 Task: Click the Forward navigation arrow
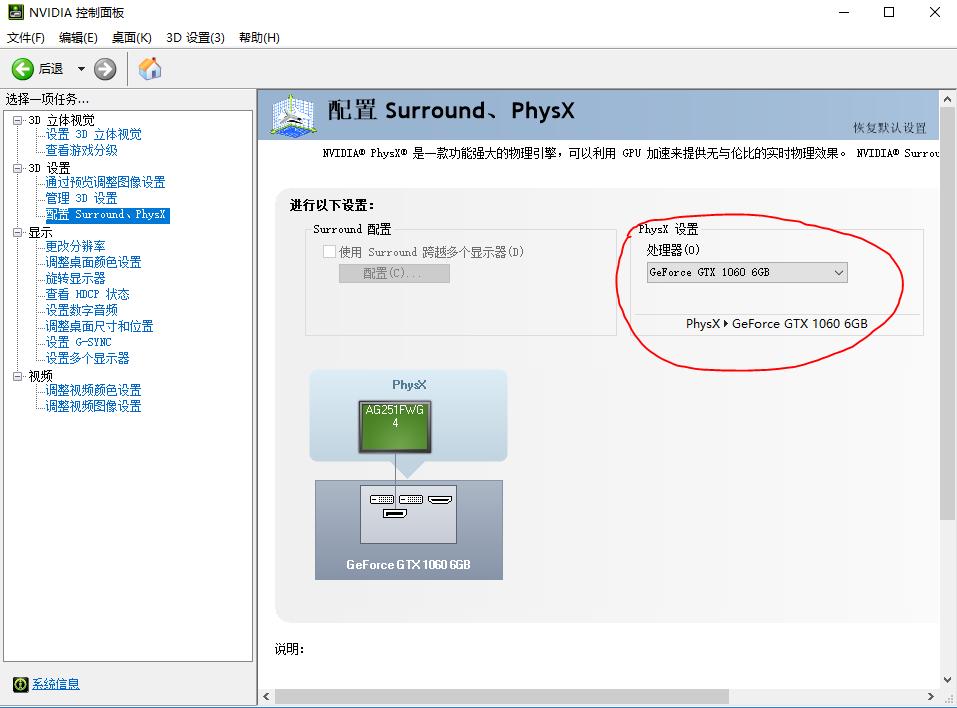point(105,68)
